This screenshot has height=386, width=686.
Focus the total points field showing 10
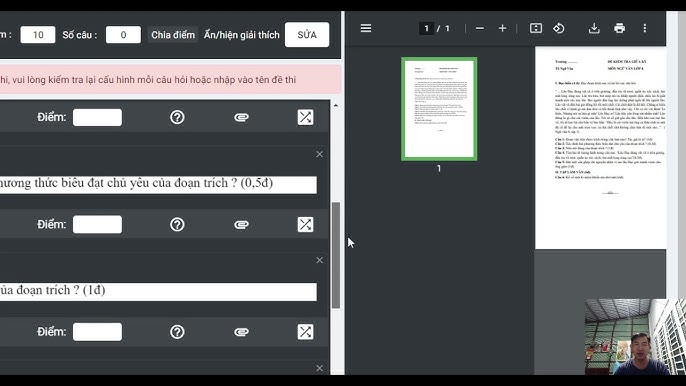pyautogui.click(x=38, y=35)
